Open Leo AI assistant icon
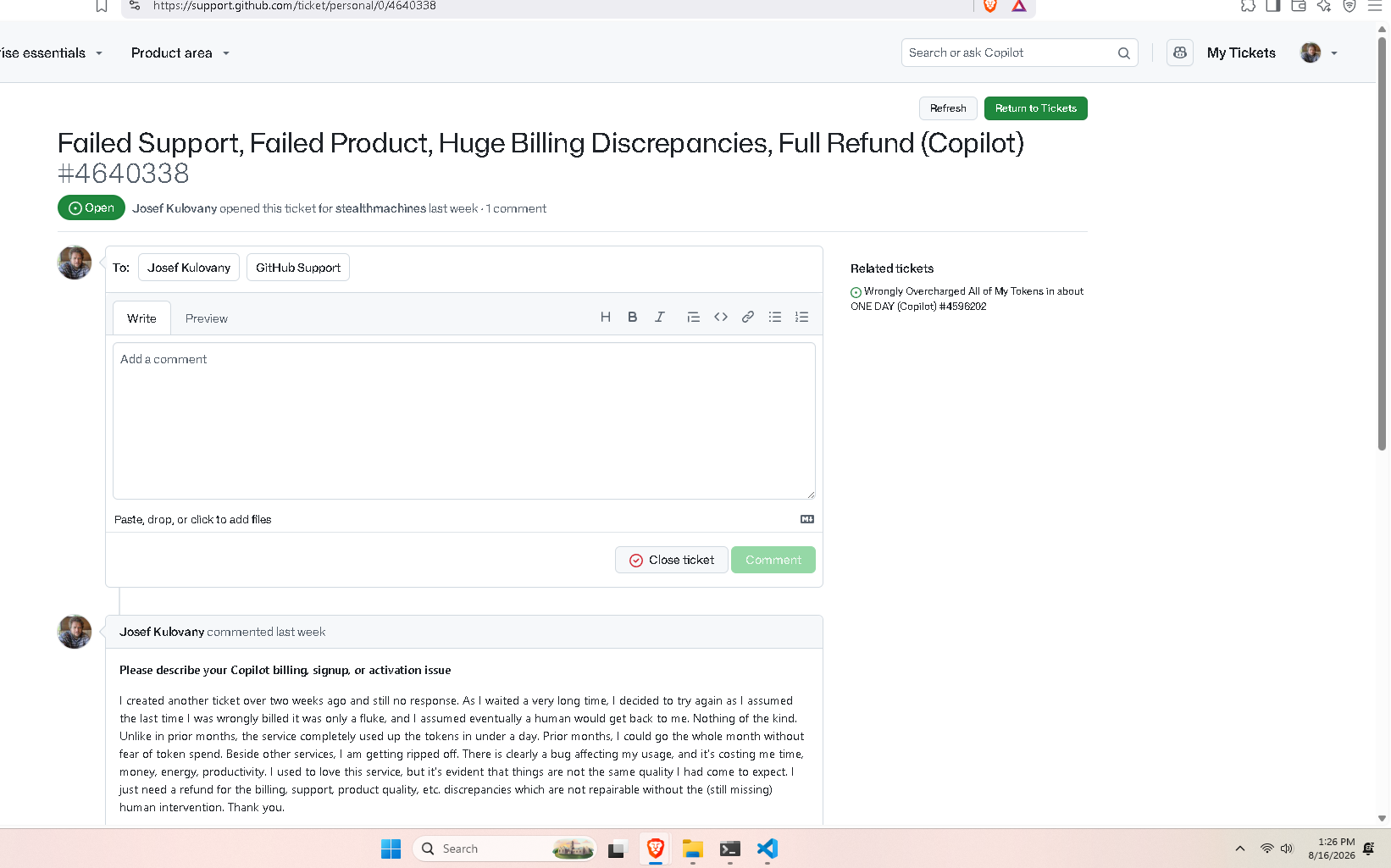The height and width of the screenshot is (868, 1391). (1324, 6)
